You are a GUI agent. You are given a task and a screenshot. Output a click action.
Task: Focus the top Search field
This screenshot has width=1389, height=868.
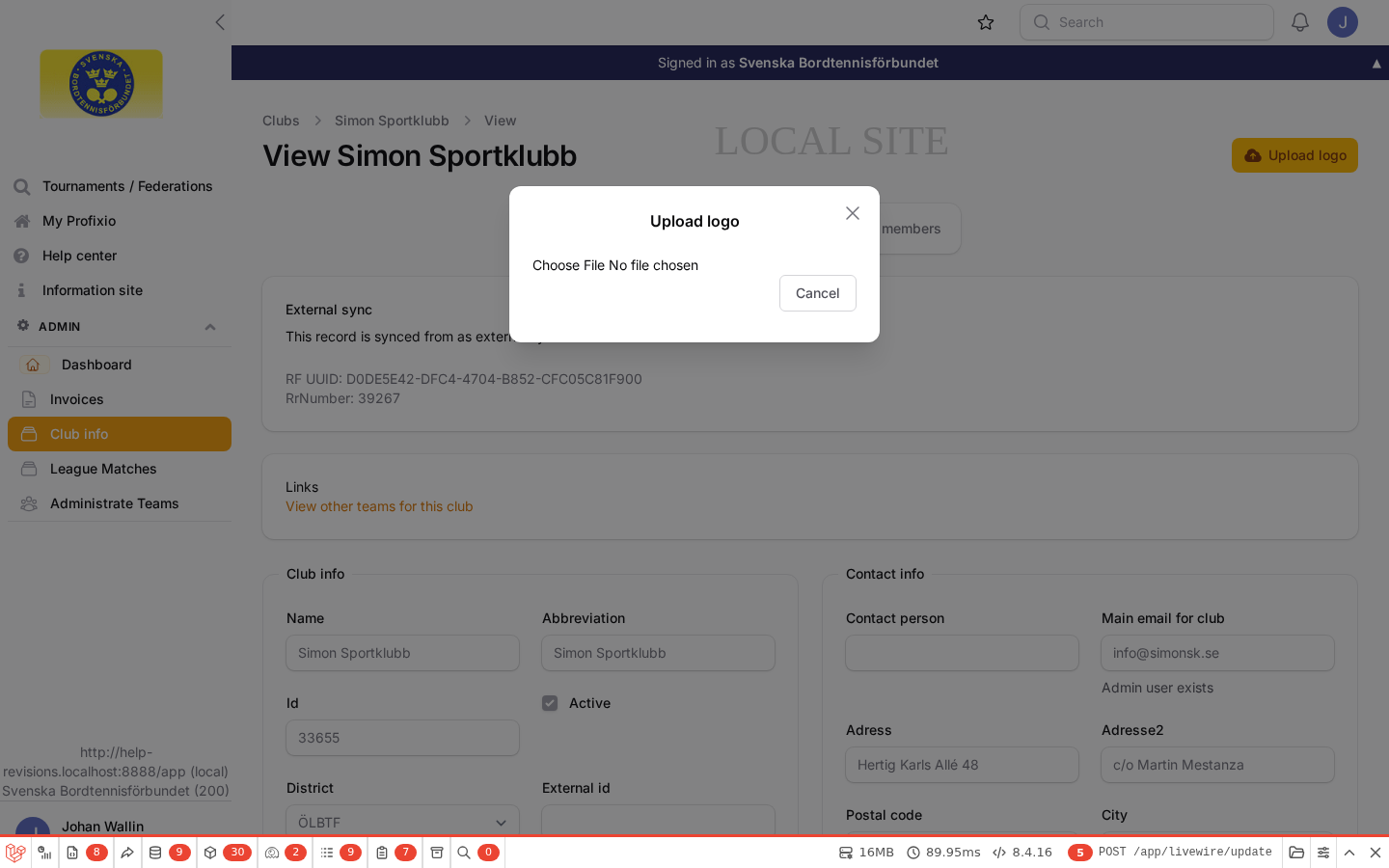[x=1147, y=22]
